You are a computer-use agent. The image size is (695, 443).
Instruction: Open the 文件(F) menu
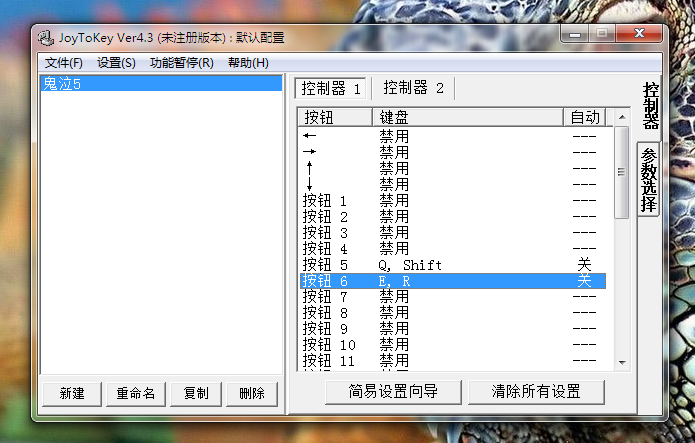coord(64,63)
